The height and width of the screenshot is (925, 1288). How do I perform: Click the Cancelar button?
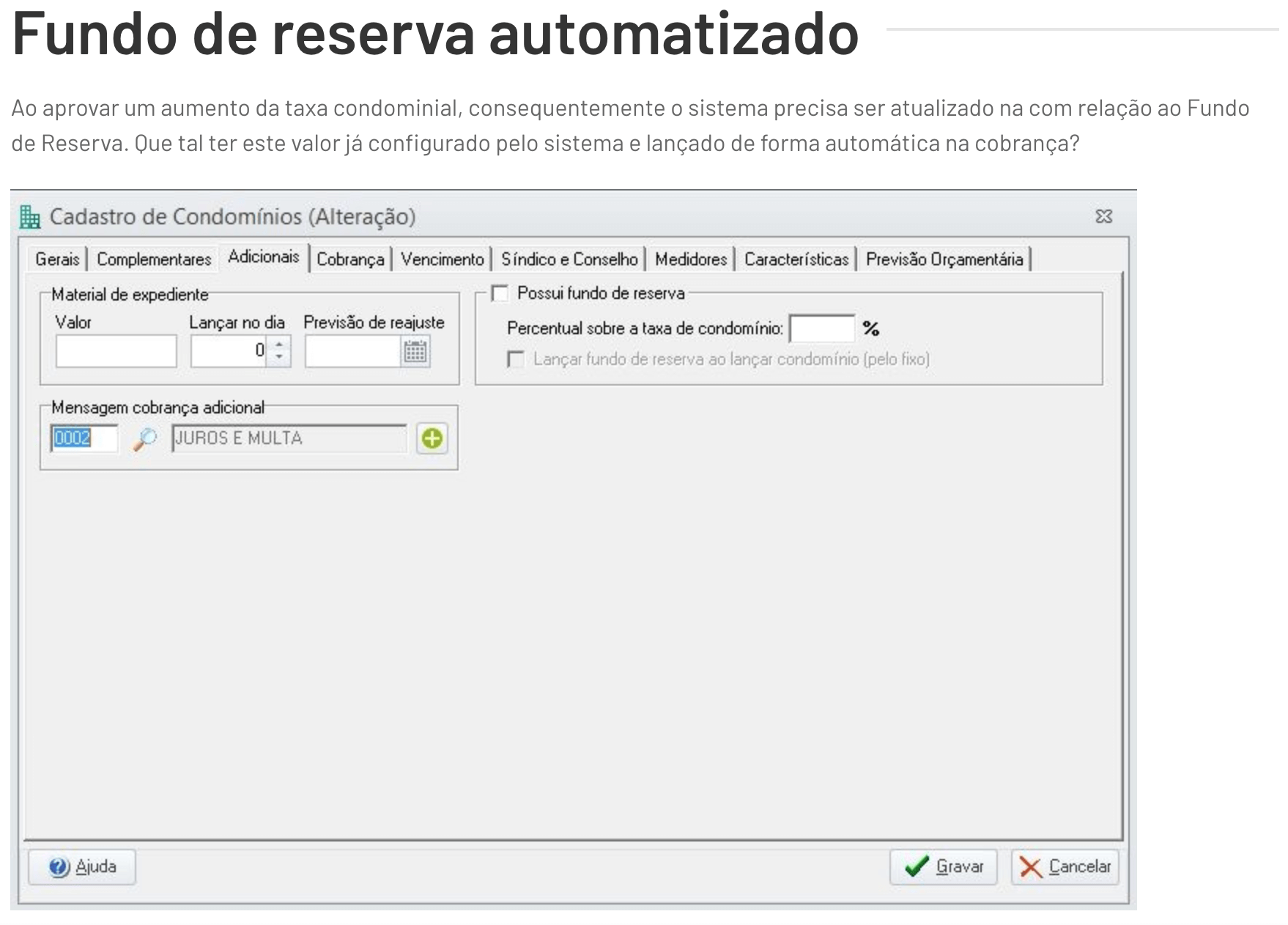(x=1065, y=867)
